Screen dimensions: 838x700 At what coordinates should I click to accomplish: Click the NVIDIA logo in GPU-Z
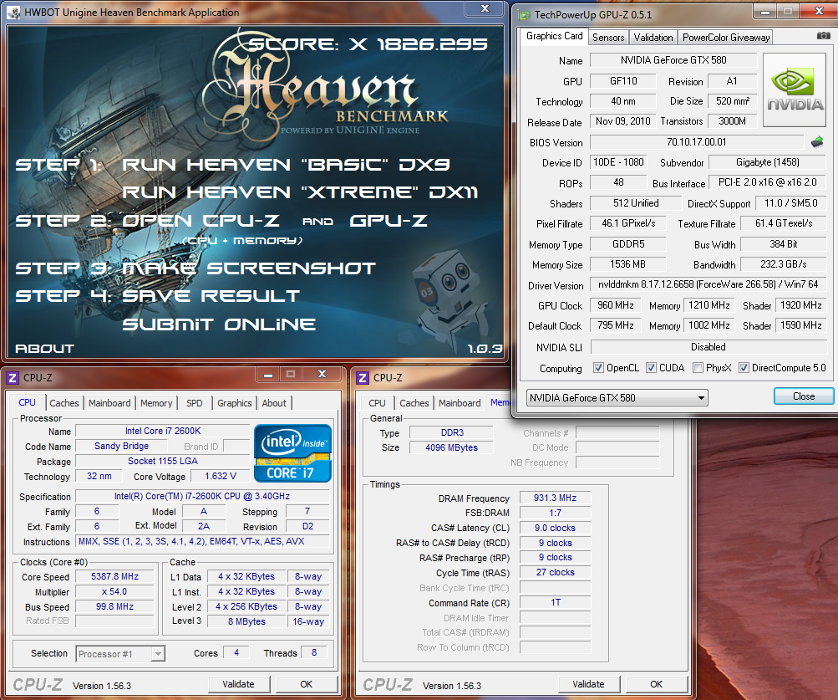(x=795, y=90)
